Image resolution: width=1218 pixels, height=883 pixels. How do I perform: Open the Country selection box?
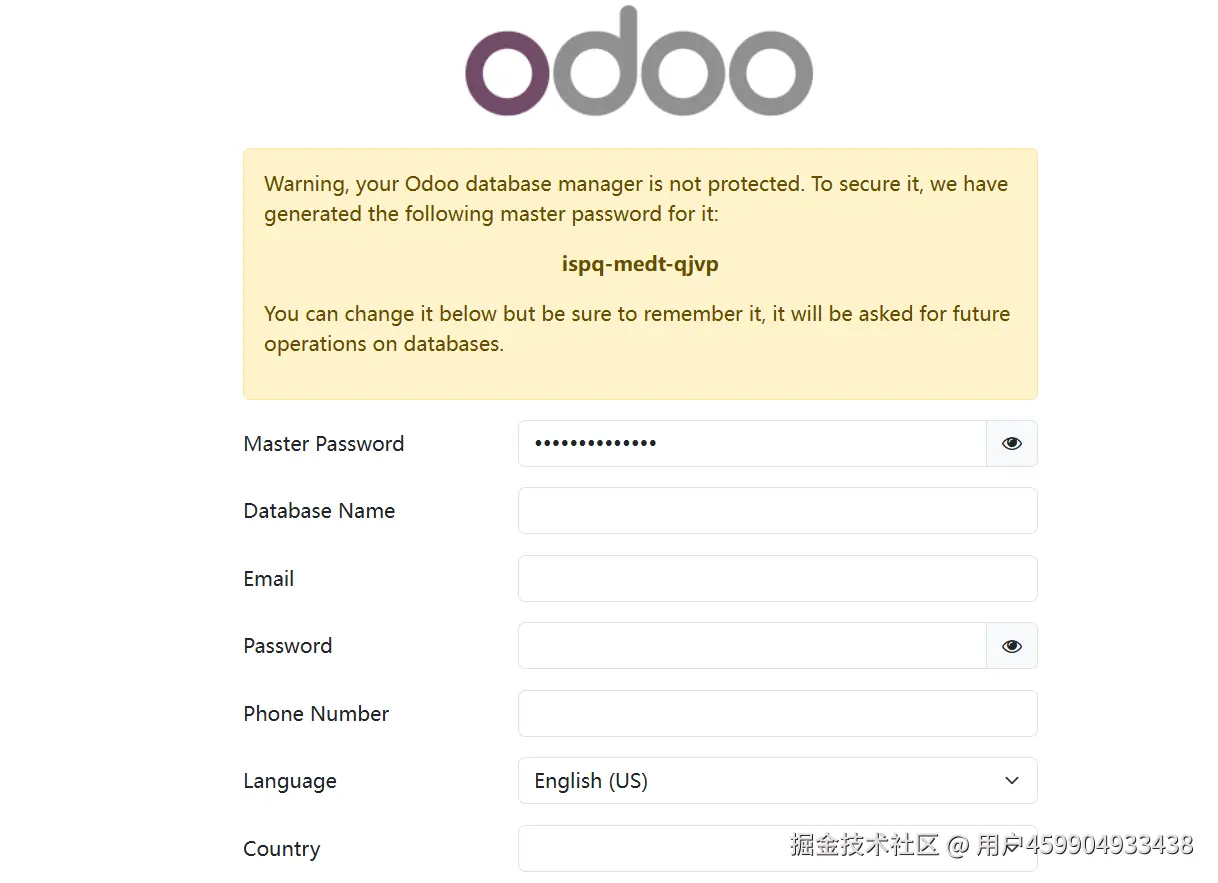(650, 848)
